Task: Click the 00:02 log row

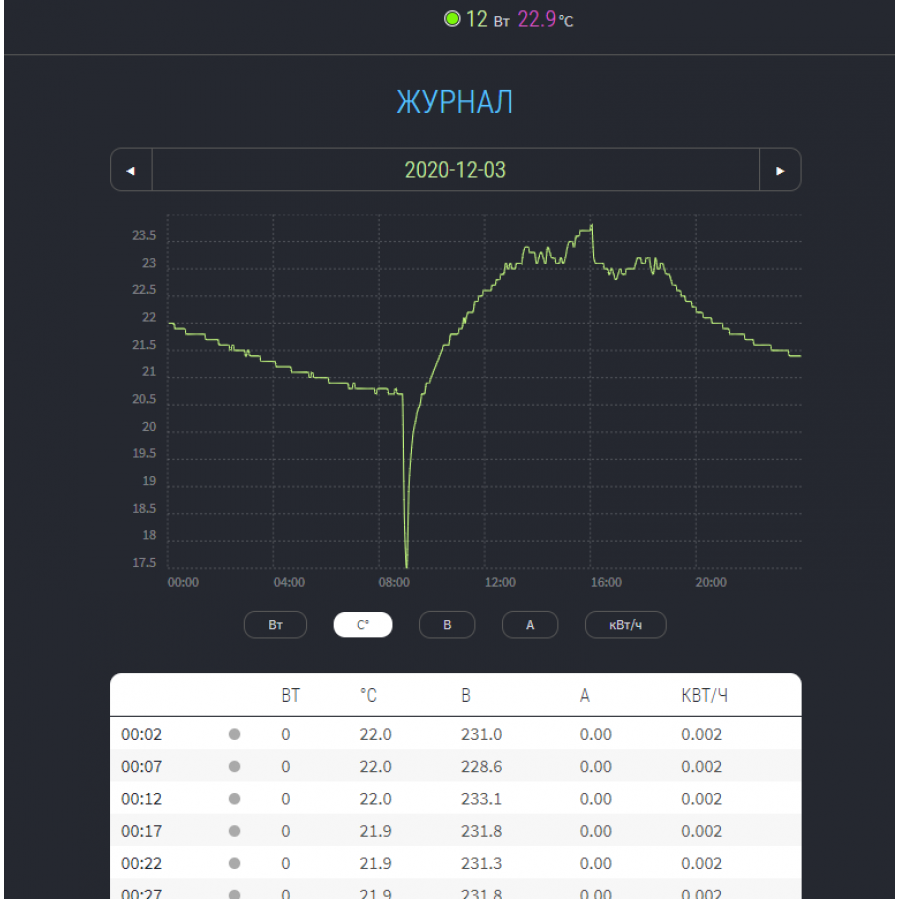Action: (x=455, y=734)
